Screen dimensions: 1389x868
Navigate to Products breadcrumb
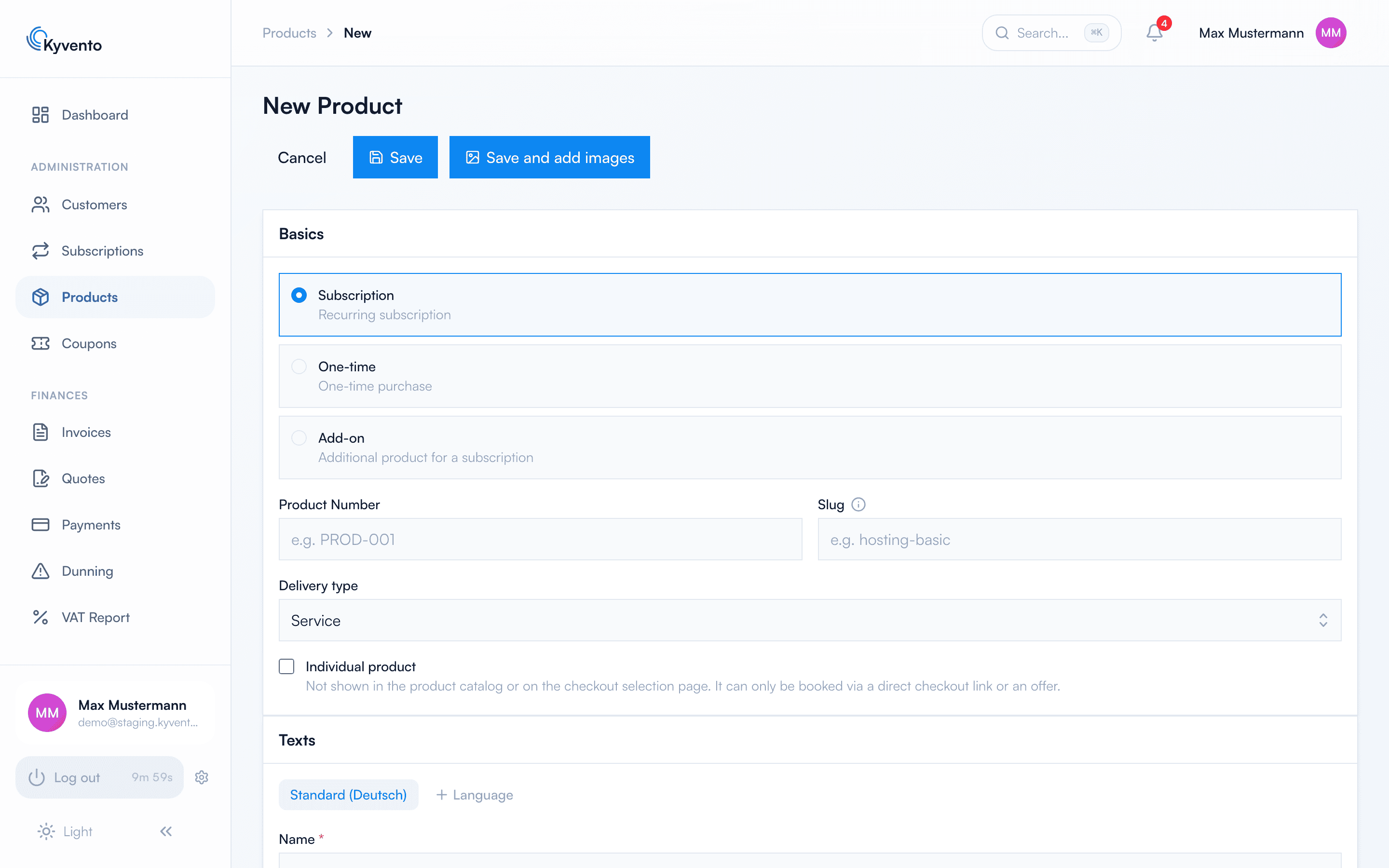[289, 33]
